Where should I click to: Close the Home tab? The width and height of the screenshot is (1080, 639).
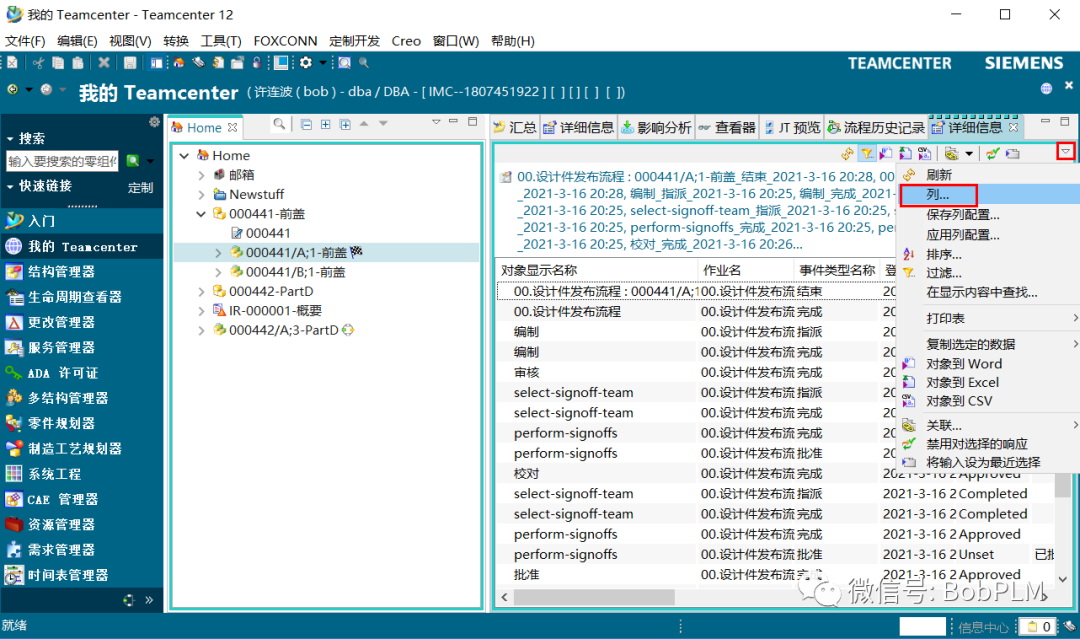point(233,127)
